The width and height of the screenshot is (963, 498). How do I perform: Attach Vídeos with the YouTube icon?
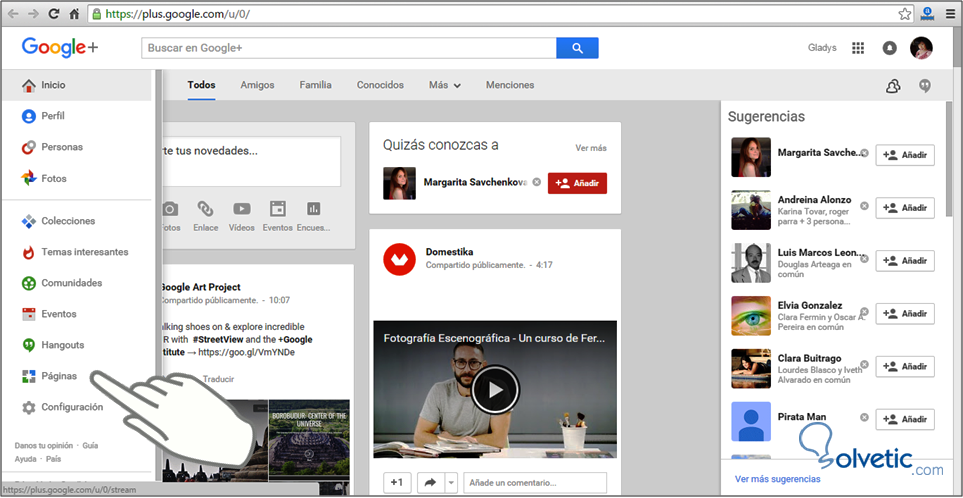tap(241, 209)
